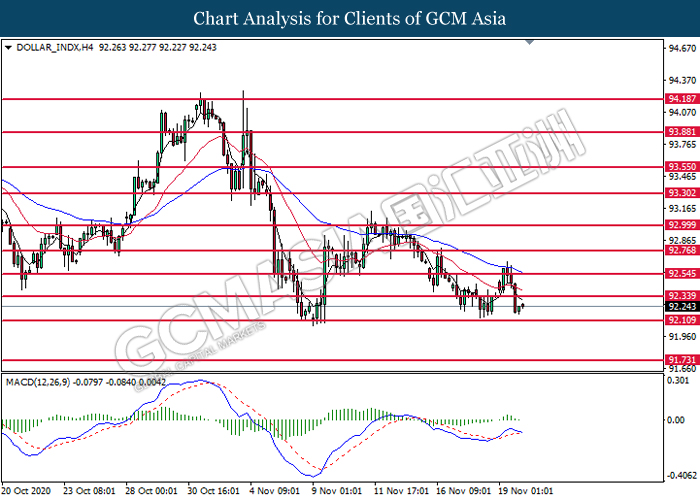Click the MACD(12,26,9) indicator label

38,382
